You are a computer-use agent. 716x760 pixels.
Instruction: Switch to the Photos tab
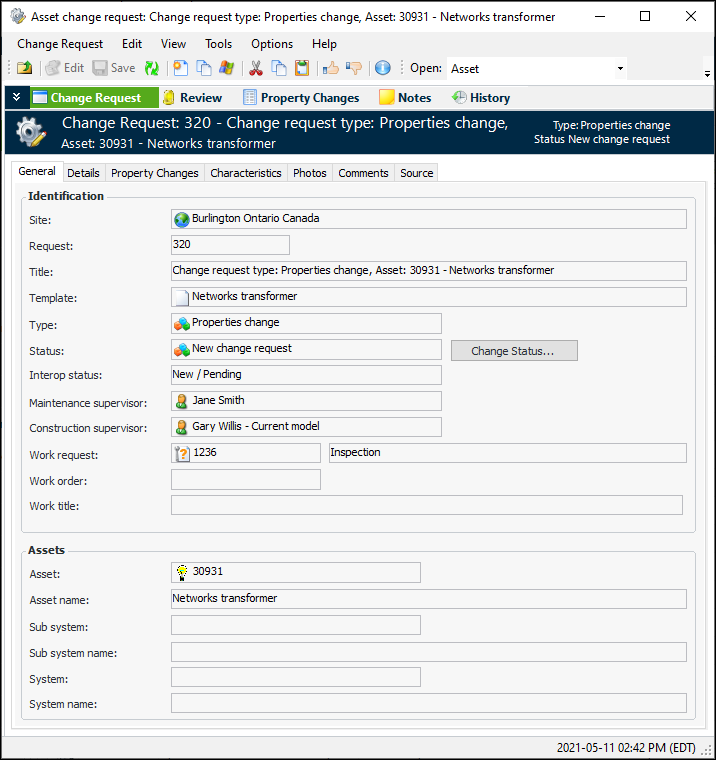[309, 173]
